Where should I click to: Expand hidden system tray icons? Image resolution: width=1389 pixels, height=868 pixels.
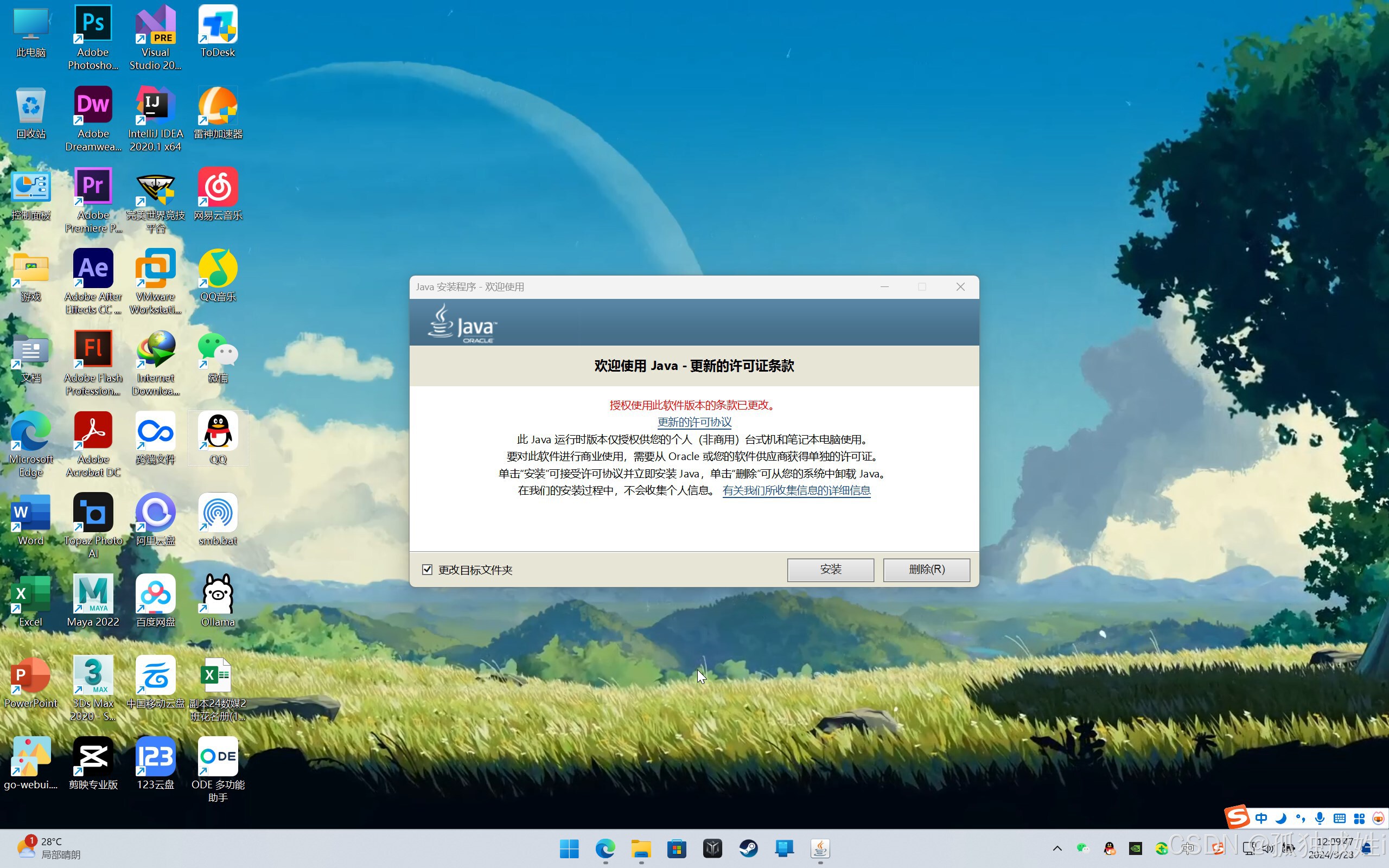click(x=1058, y=848)
